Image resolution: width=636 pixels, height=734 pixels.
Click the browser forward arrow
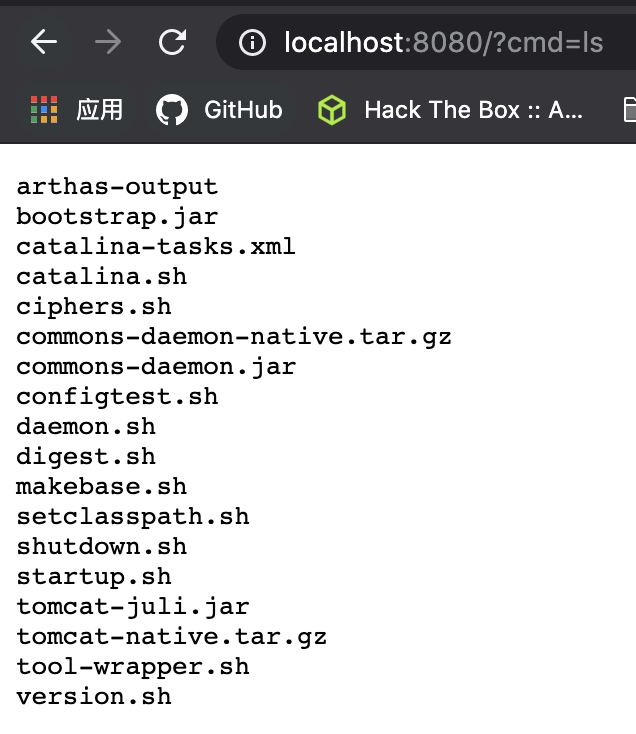[108, 42]
